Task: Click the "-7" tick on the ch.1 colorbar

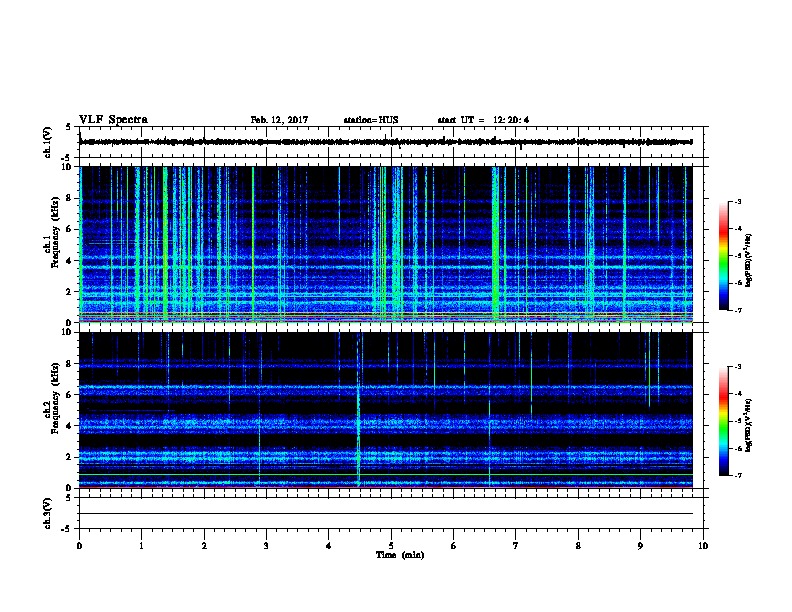Action: pyautogui.click(x=737, y=310)
